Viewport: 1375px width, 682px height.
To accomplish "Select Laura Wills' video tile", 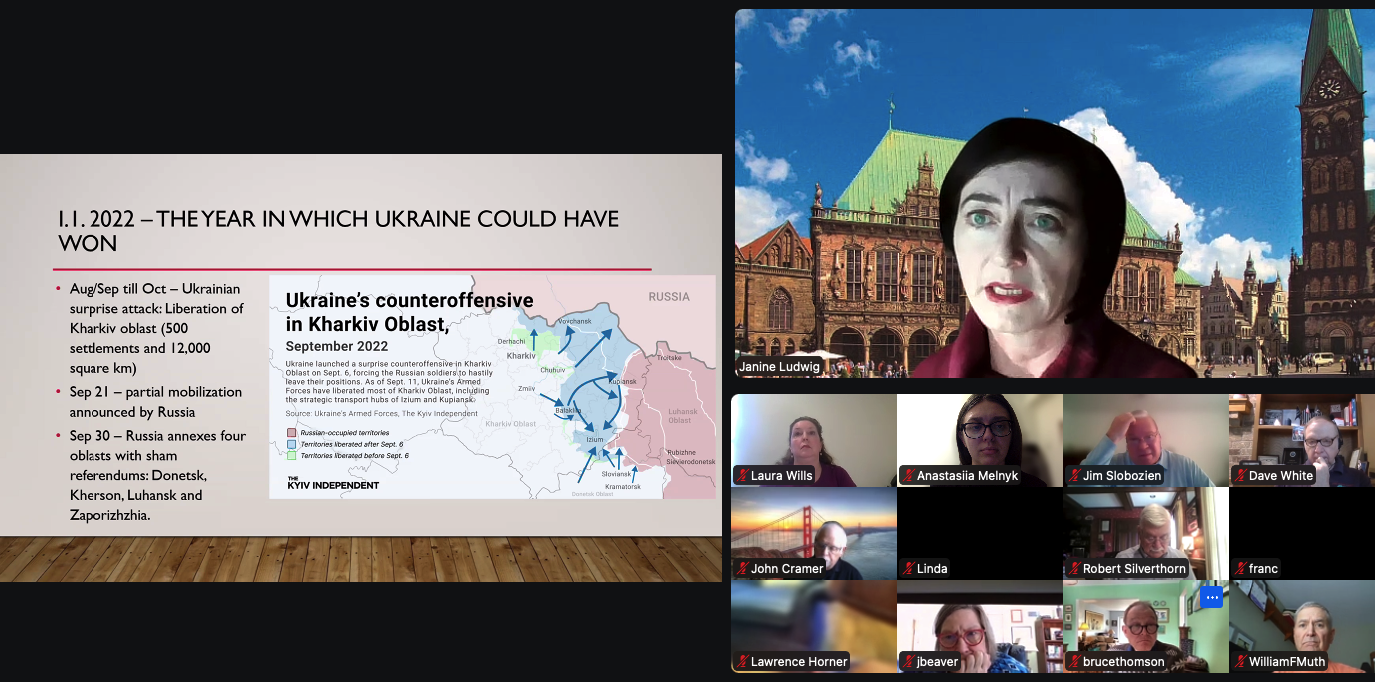I will (814, 440).
